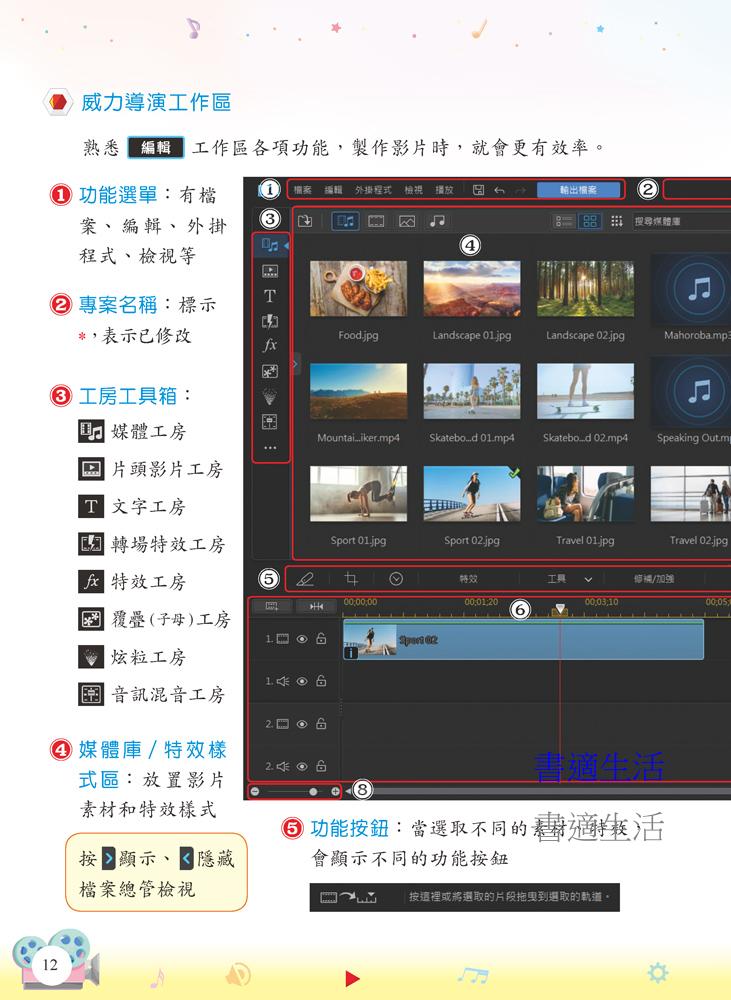The height and width of the screenshot is (1000, 731).
Task: Open the Audio Mixing Room icon in the app sidebar
Action: click(x=270, y=422)
